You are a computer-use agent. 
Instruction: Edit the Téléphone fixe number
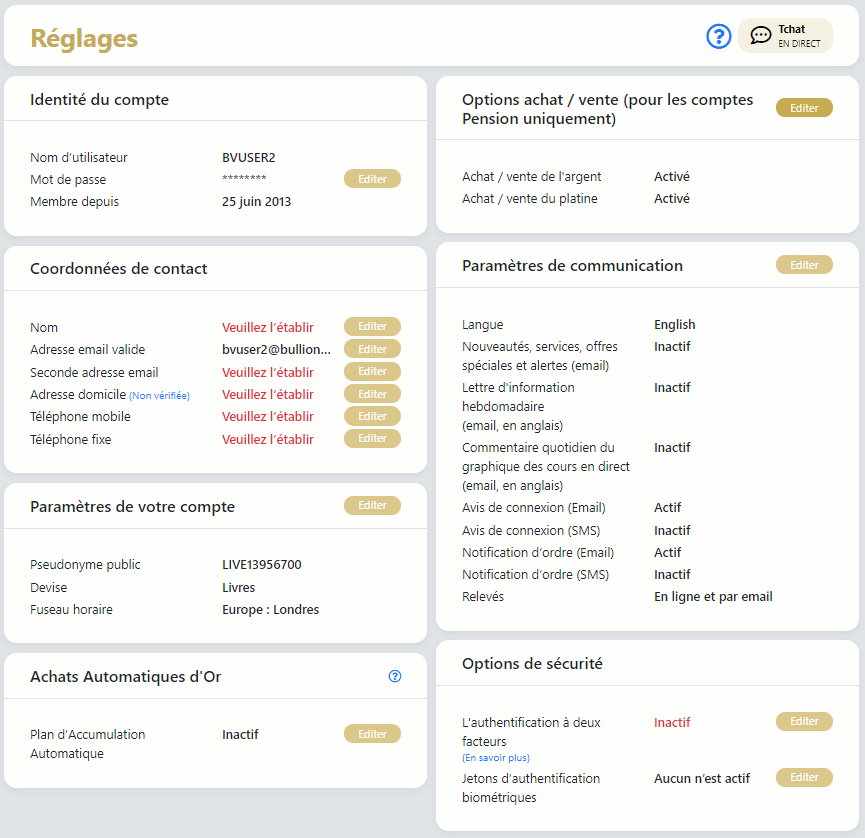click(x=372, y=439)
